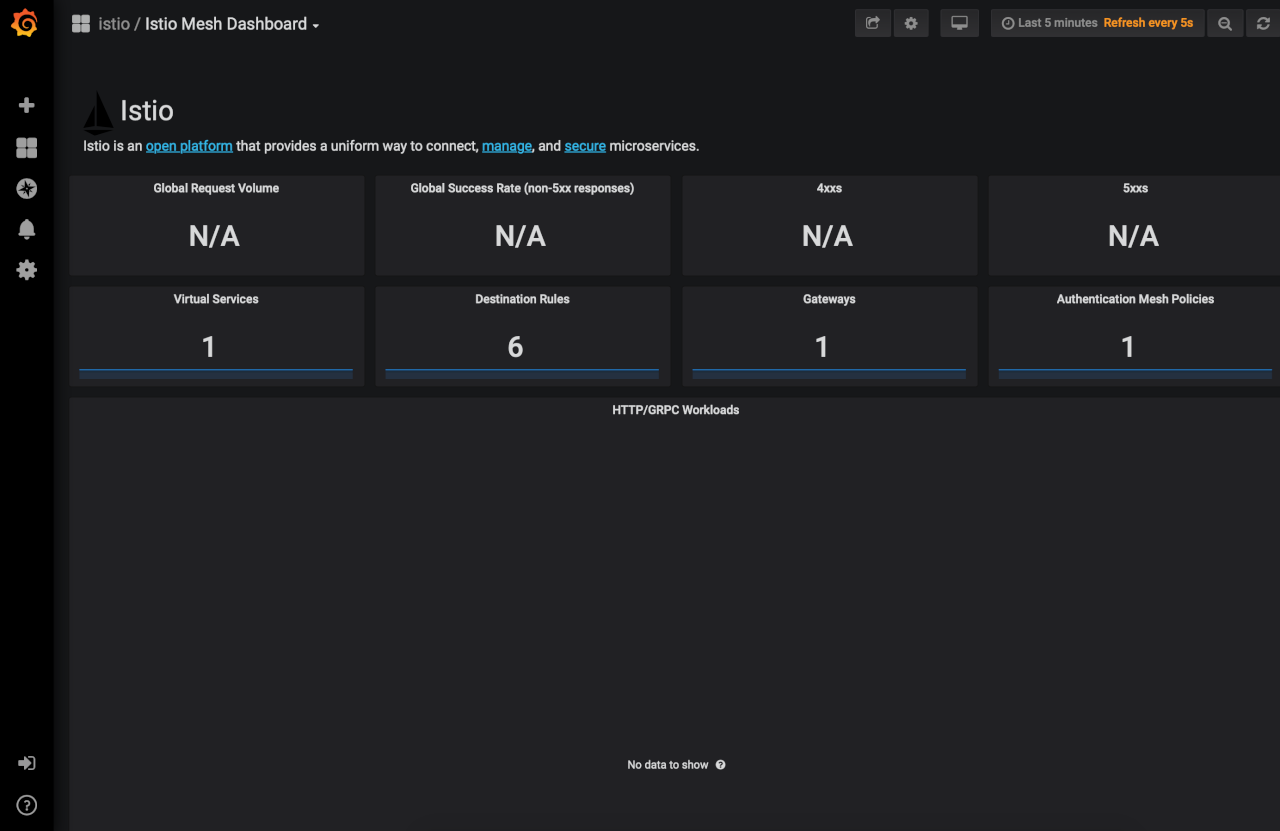Zoom out time range with magnifier icon
The height and width of the screenshot is (831, 1280).
pos(1224,22)
